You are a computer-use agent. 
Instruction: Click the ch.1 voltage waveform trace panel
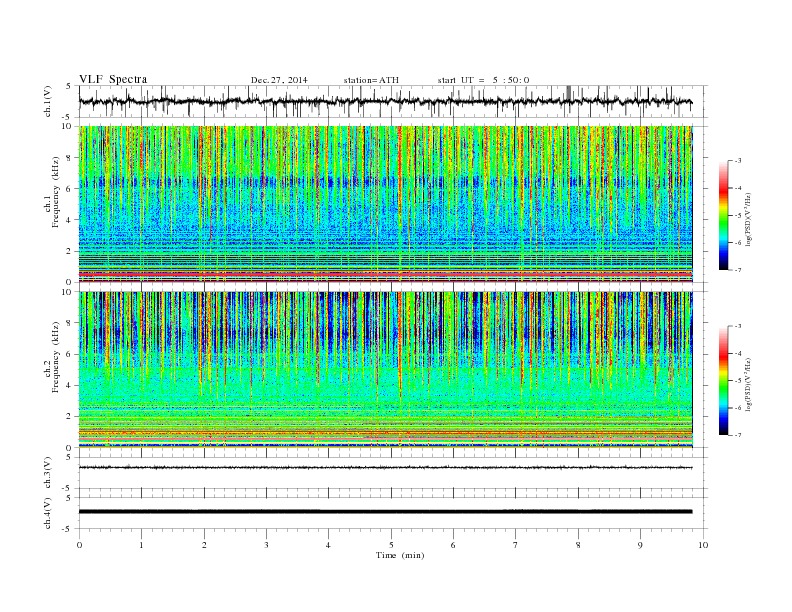[393, 101]
